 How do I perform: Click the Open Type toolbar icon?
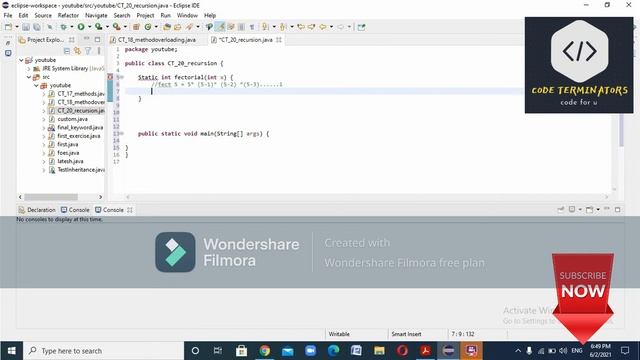click(x=167, y=27)
